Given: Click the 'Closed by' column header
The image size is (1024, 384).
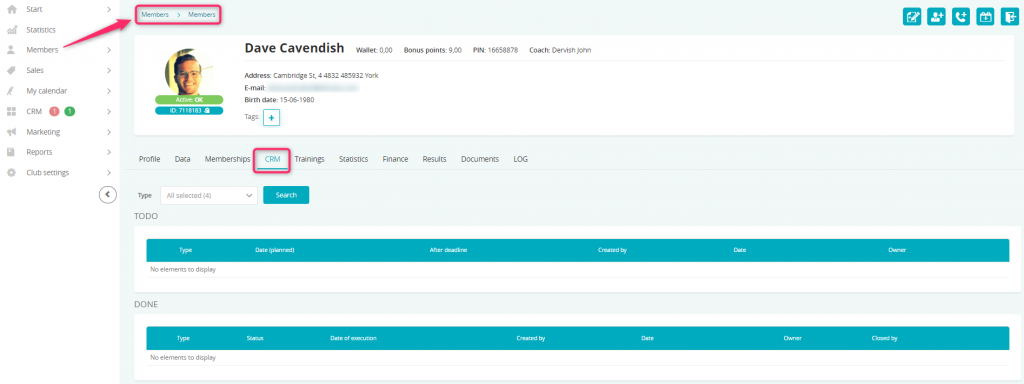Looking at the screenshot, I should point(884,339).
